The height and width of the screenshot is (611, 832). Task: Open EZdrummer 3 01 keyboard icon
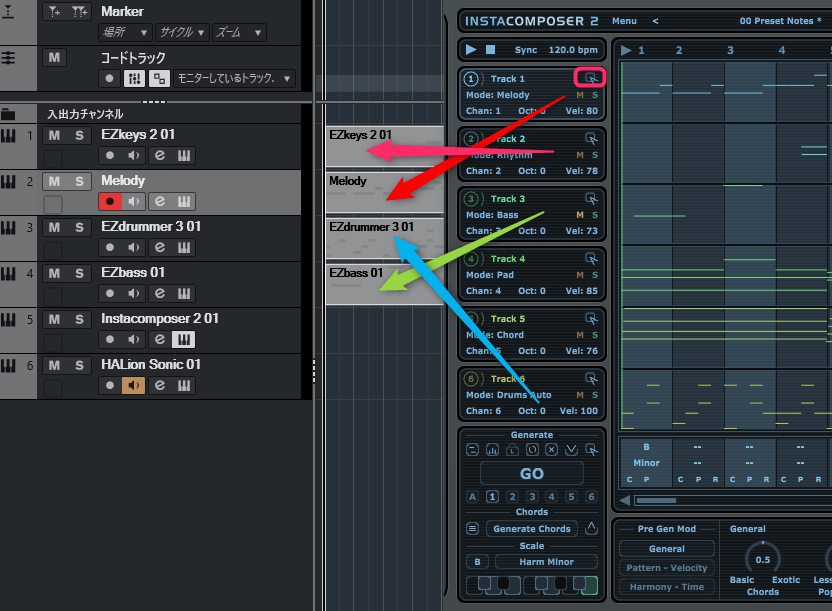coord(184,248)
